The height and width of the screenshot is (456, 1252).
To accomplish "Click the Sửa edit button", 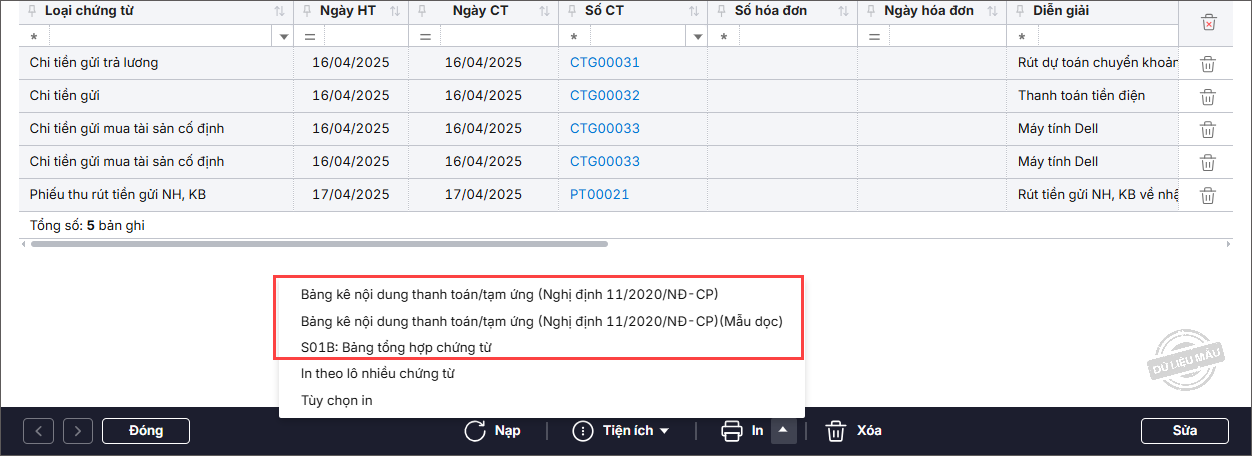I will [x=1185, y=431].
